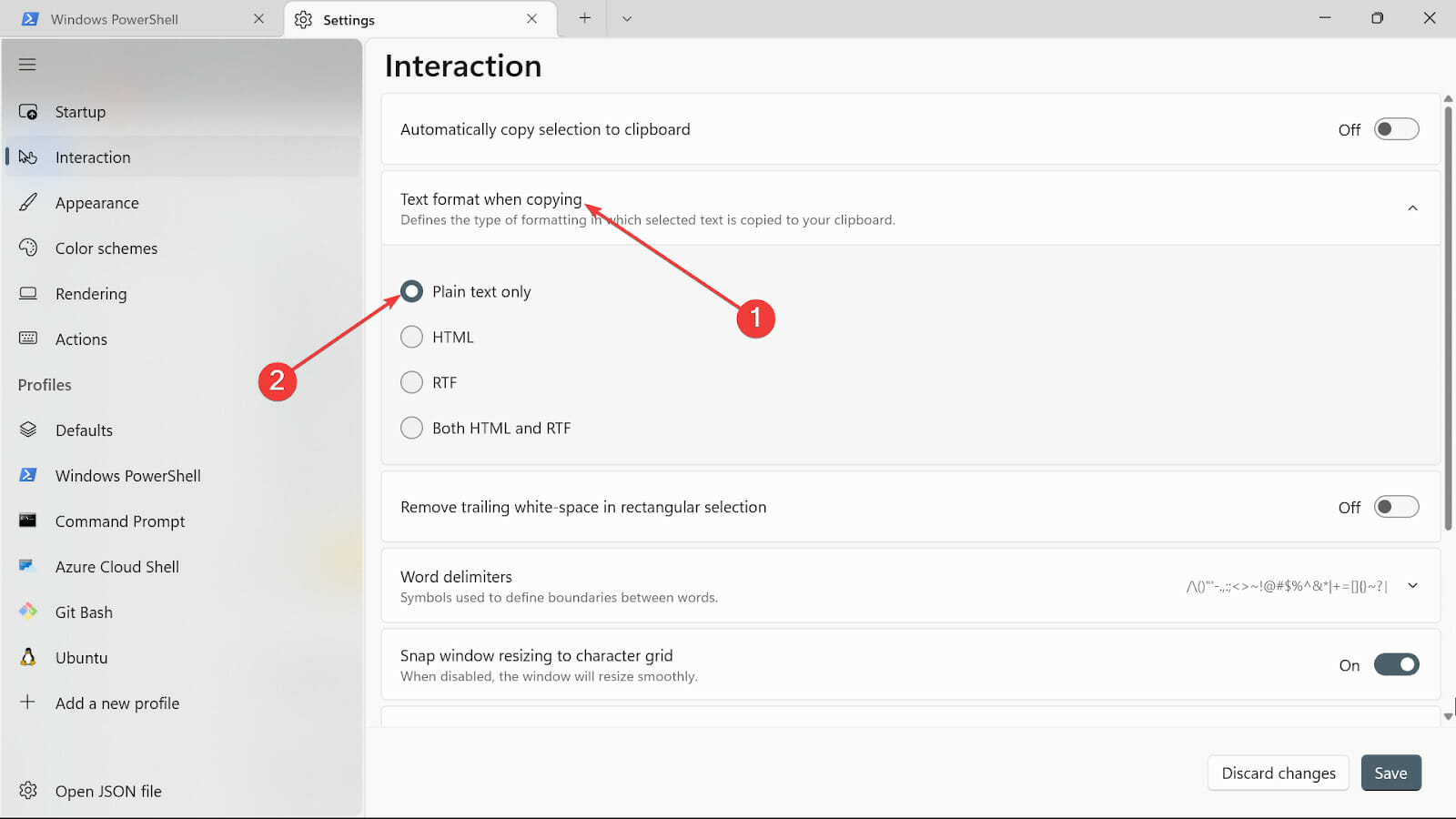Open the Actions settings page
This screenshot has width=1456, height=819.
click(x=182, y=339)
